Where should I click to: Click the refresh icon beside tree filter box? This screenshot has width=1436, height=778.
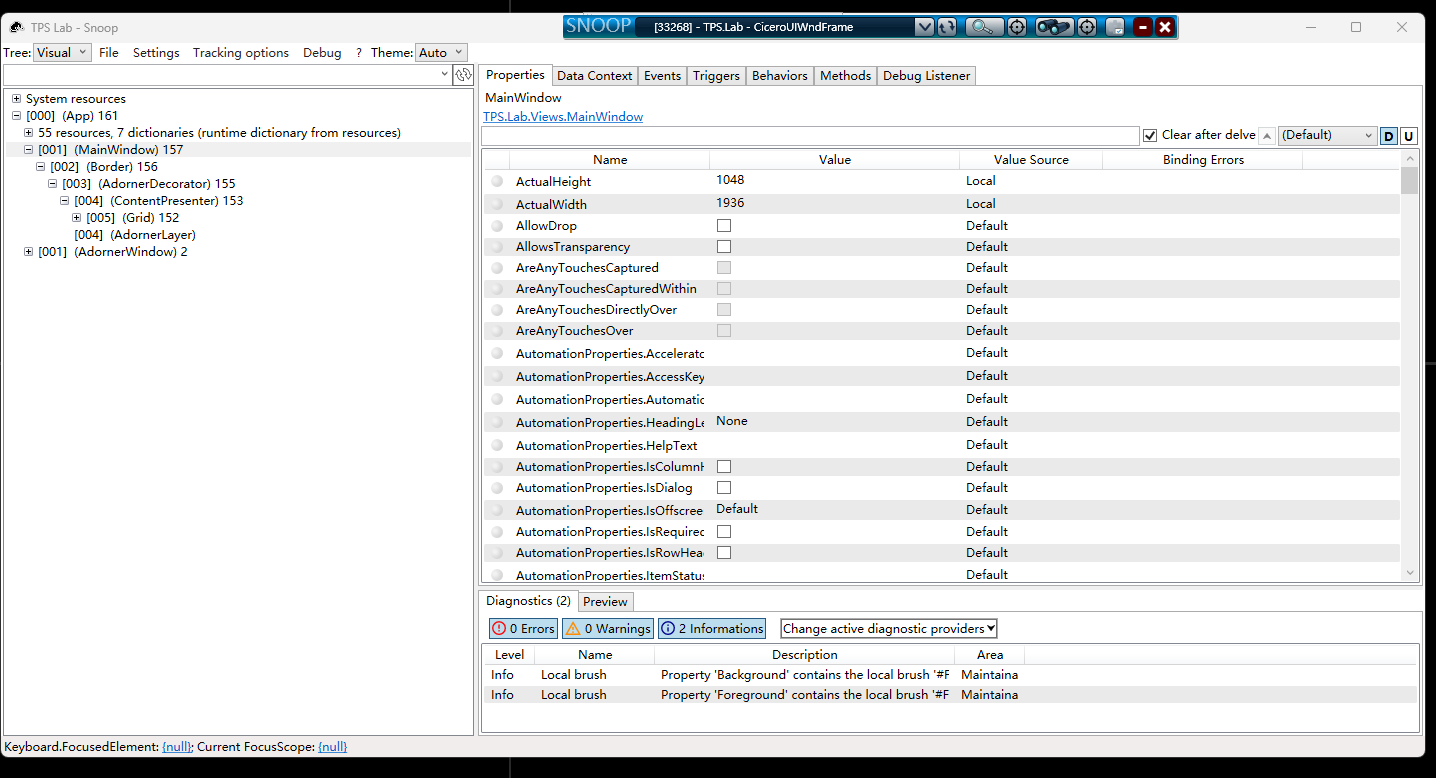tap(463, 75)
